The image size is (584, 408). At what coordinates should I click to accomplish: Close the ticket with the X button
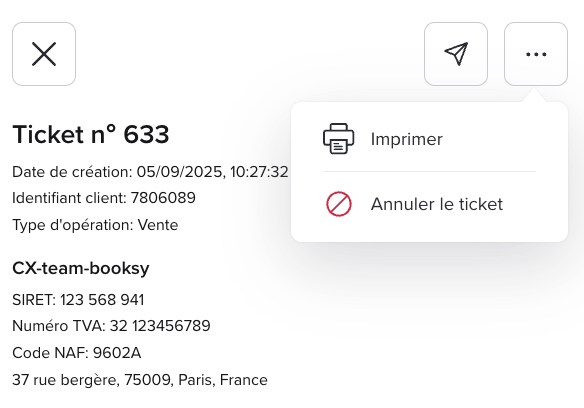coord(44,54)
